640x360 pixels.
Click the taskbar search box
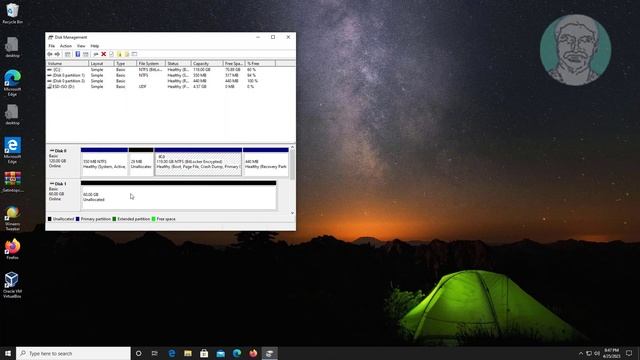[x=73, y=353]
